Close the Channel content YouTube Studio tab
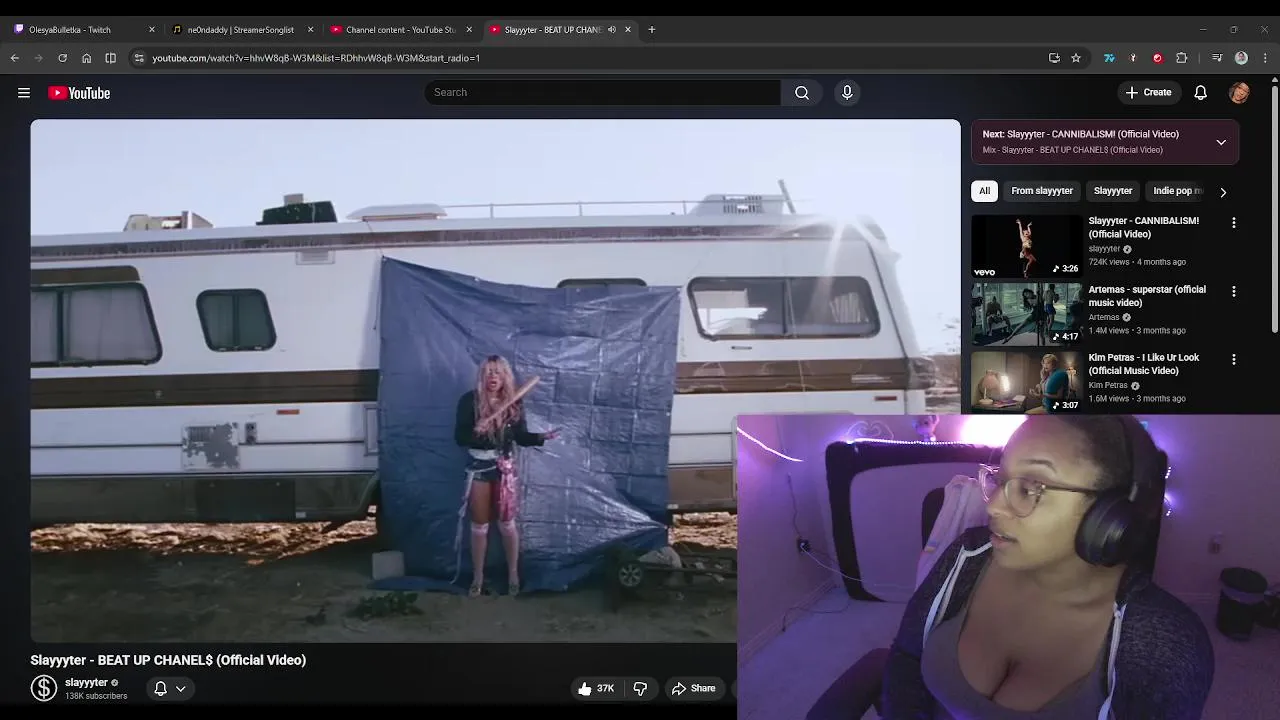 469,30
